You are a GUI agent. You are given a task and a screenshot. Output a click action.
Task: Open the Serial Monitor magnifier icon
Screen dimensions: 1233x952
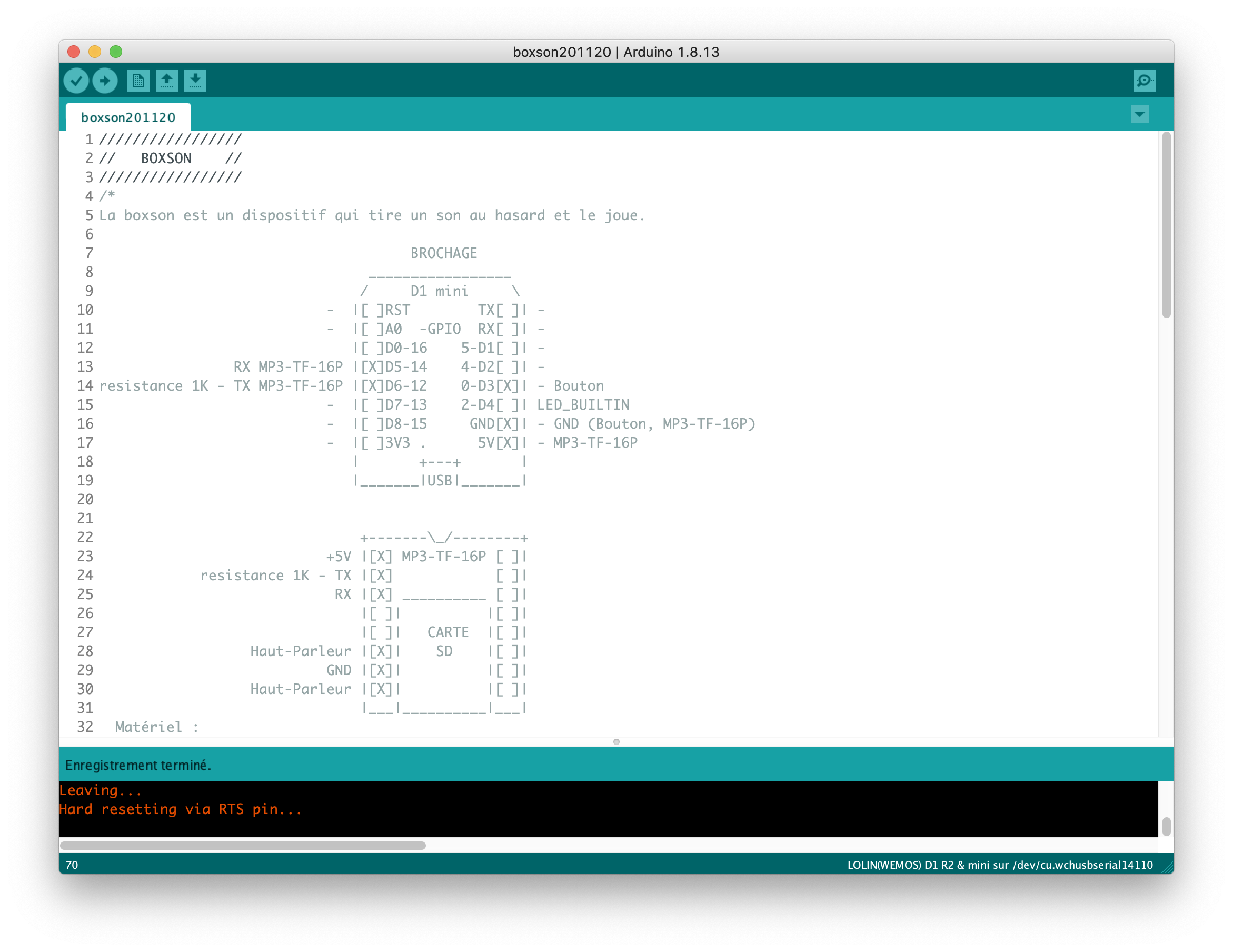point(1145,81)
